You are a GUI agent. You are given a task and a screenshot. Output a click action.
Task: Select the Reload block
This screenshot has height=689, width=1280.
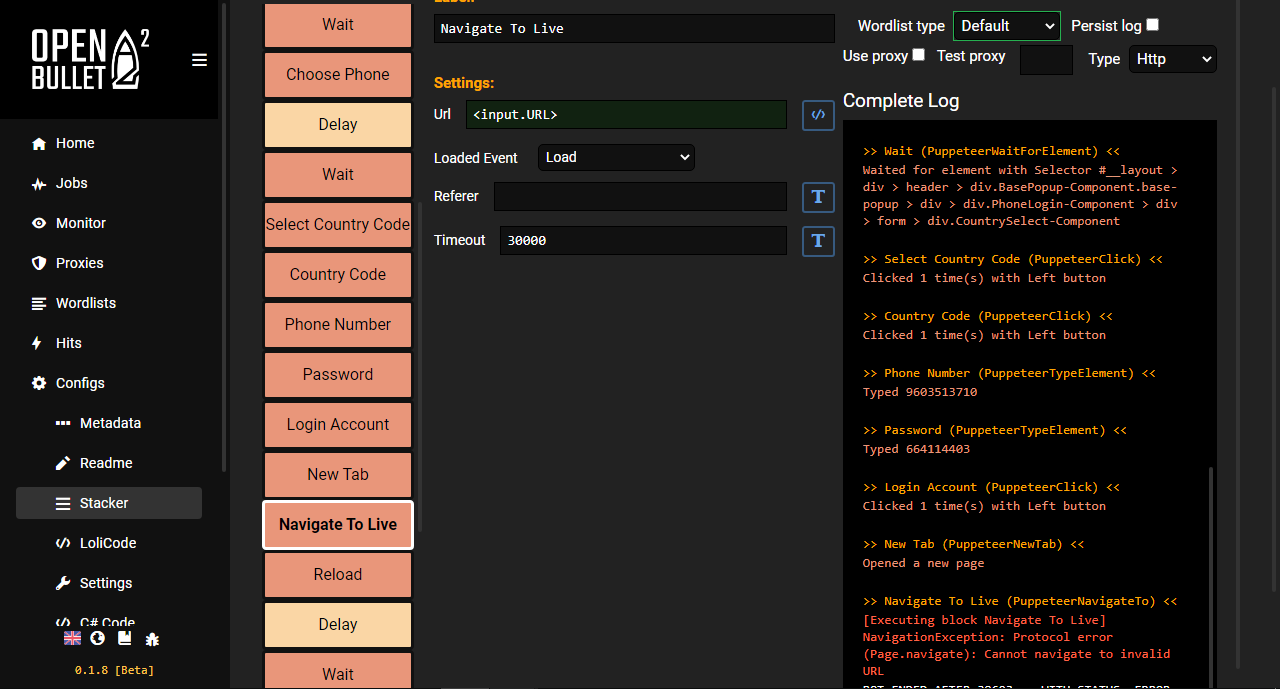[338, 574]
